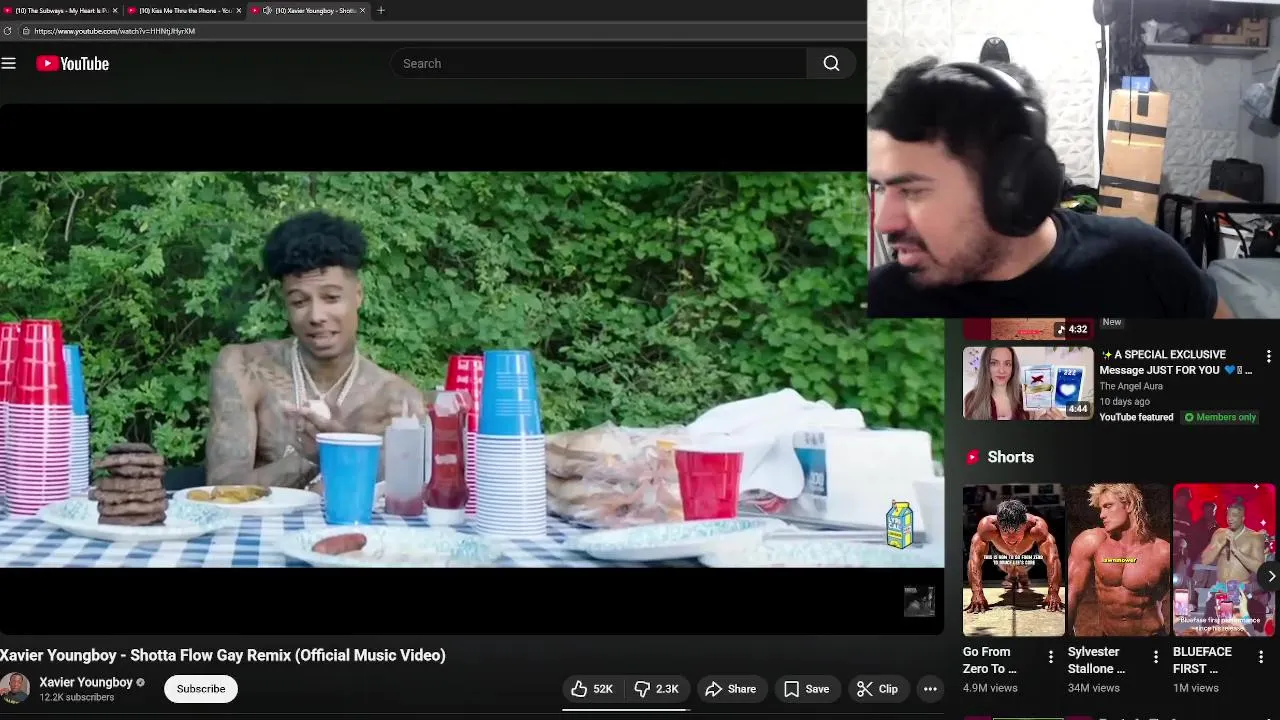Image resolution: width=1280 pixels, height=720 pixels.
Task: Click 'BLUEFACE FIRST' short title
Action: click(1203, 660)
